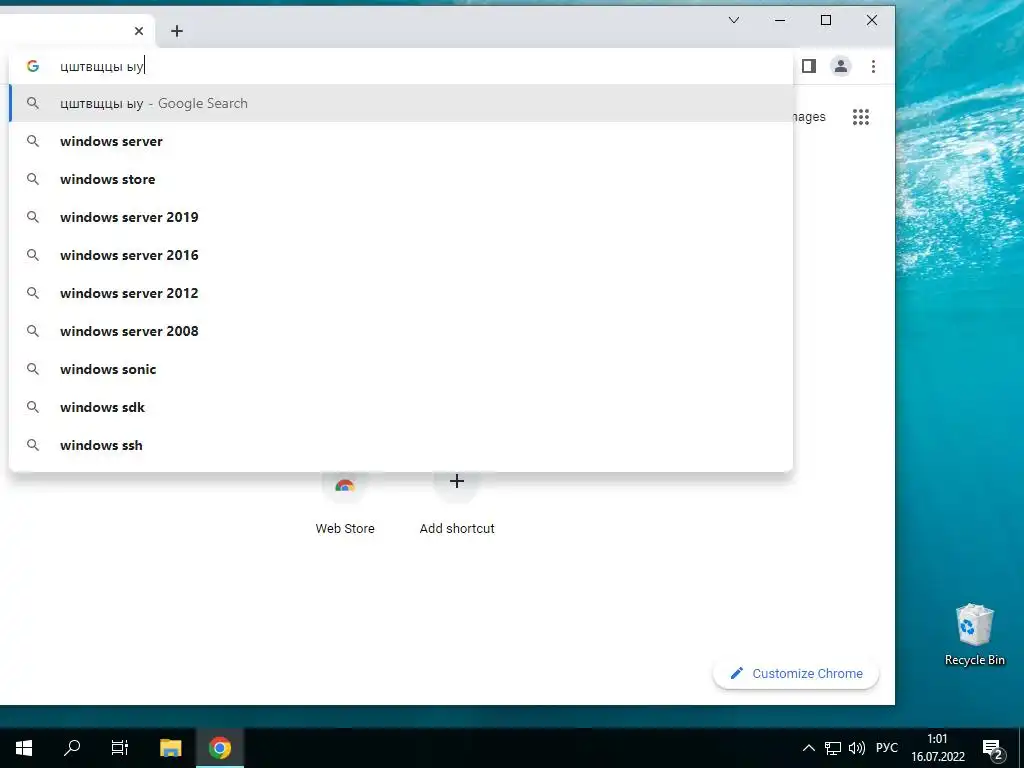This screenshot has width=1024, height=768.
Task: Open the tab search chevron
Action: coord(733,20)
